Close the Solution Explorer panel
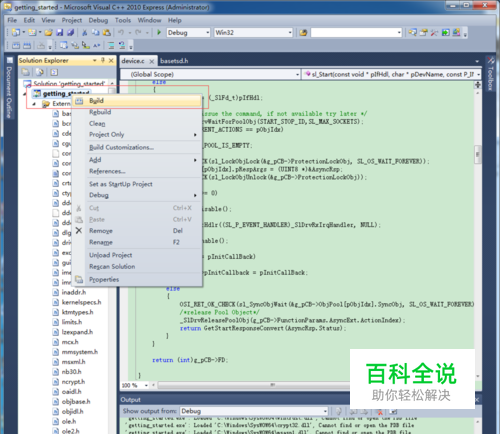The height and width of the screenshot is (434, 500). [x=111, y=60]
